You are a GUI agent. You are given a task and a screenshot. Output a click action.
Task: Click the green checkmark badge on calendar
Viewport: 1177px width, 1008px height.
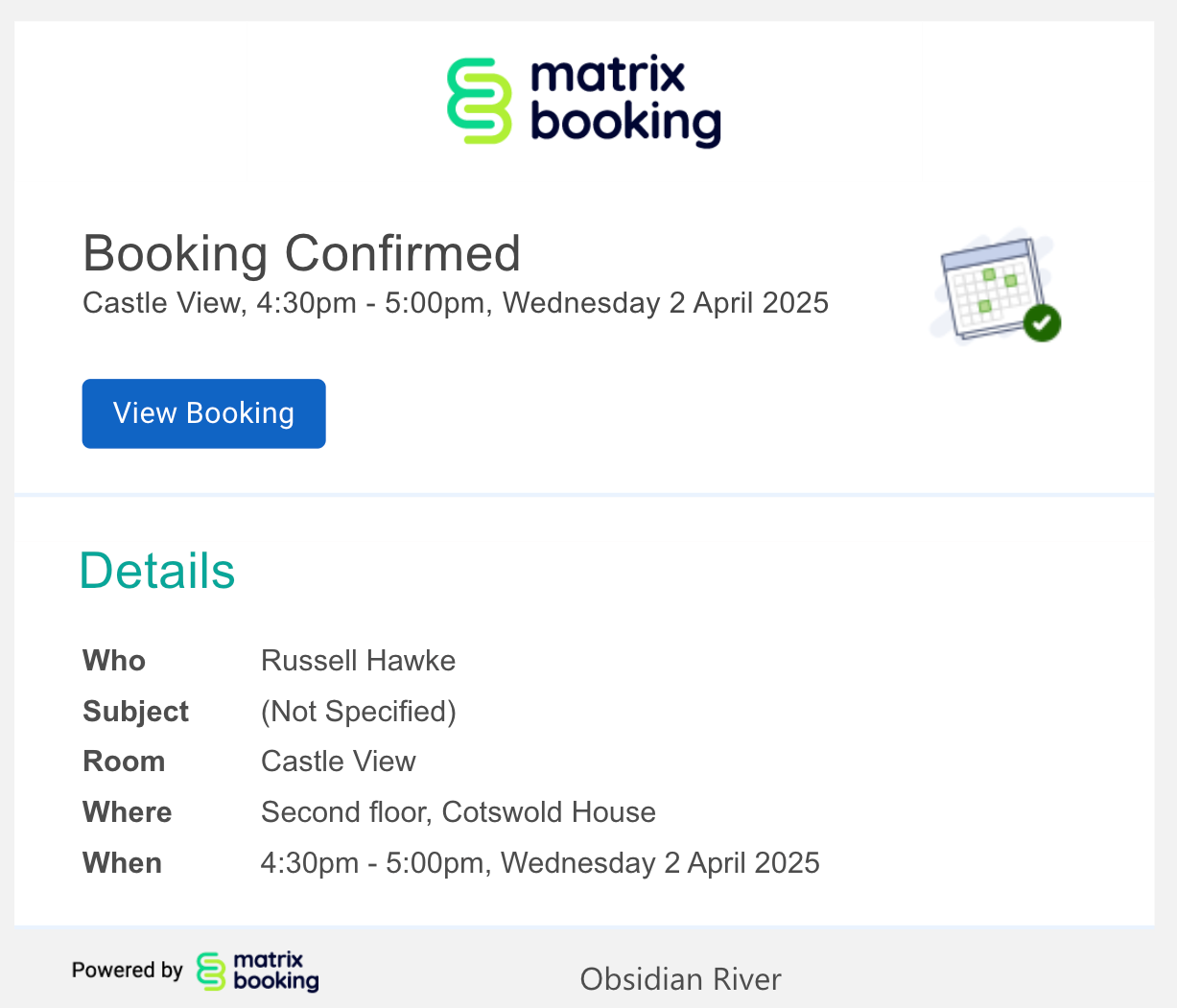tap(1042, 323)
